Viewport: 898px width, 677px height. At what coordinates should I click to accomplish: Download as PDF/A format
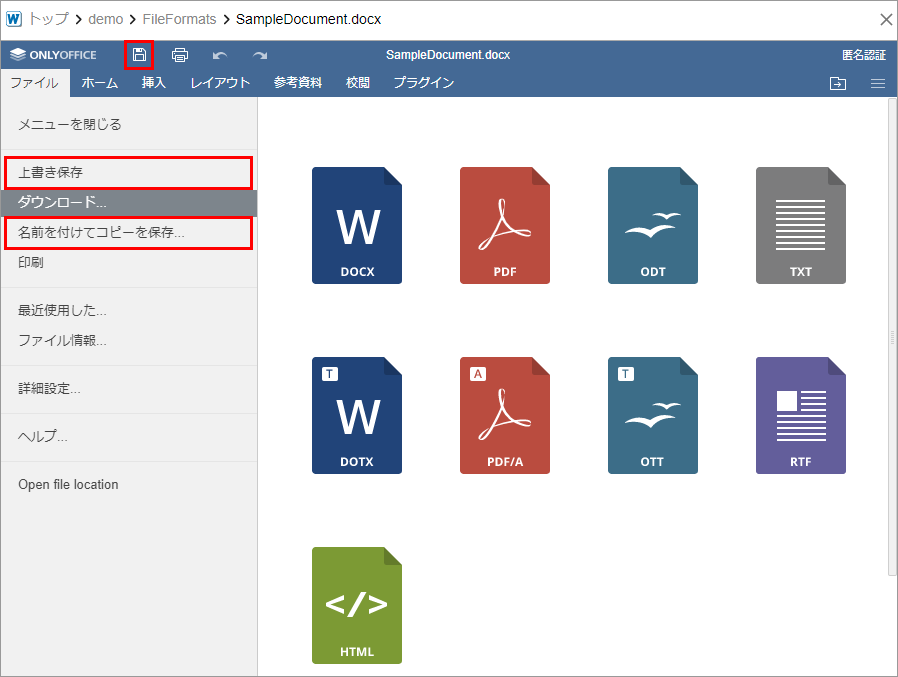click(505, 415)
